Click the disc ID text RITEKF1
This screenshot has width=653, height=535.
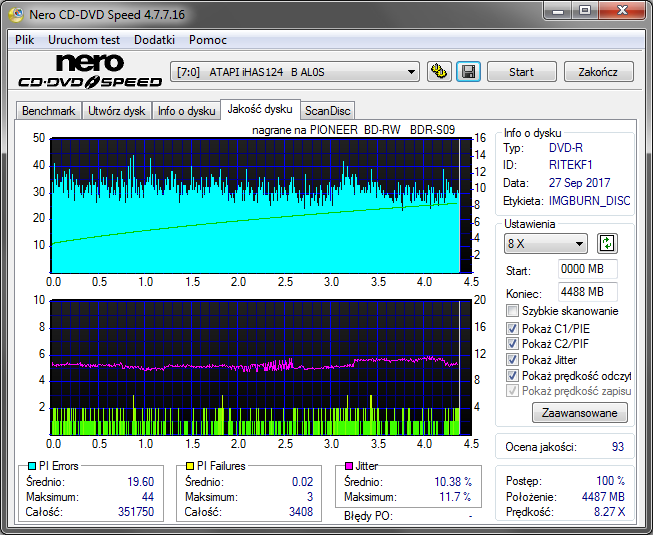pyautogui.click(x=571, y=165)
